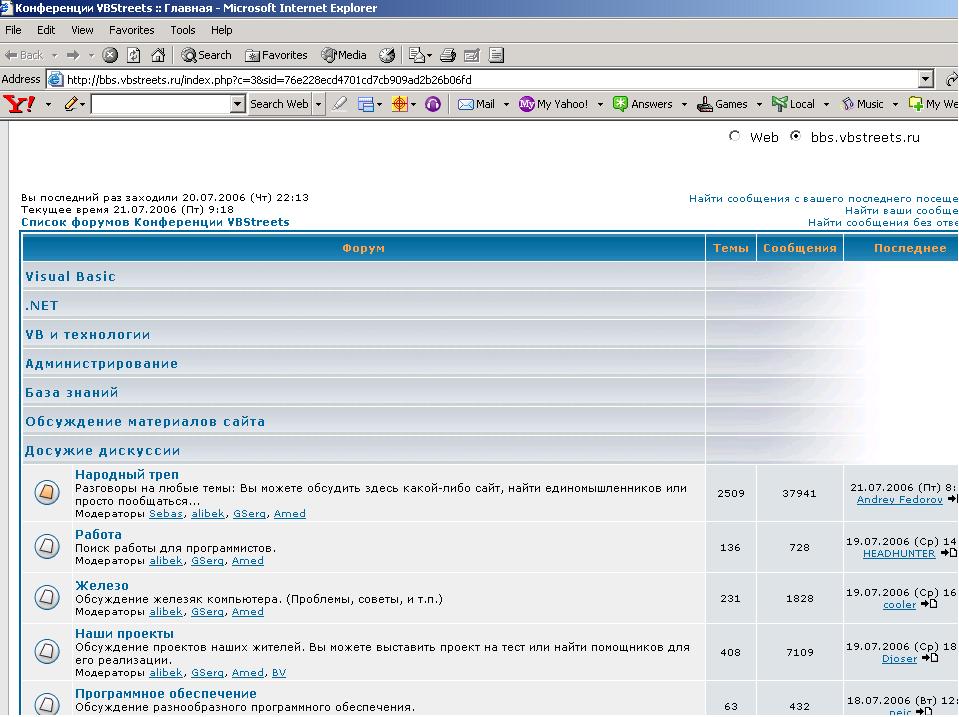959x717 pixels.
Task: Expand the Forward button history dropdown arrow
Action: (91, 55)
